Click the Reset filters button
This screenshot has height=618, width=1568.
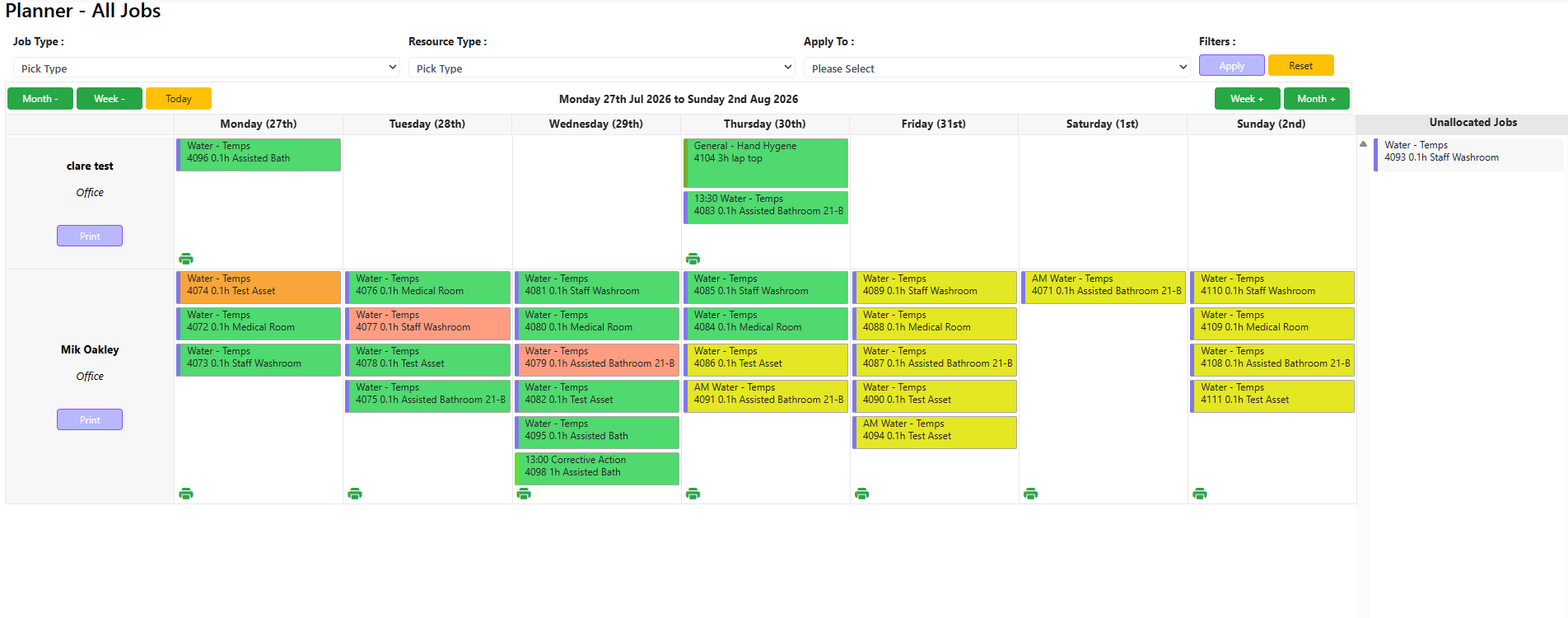click(1301, 65)
